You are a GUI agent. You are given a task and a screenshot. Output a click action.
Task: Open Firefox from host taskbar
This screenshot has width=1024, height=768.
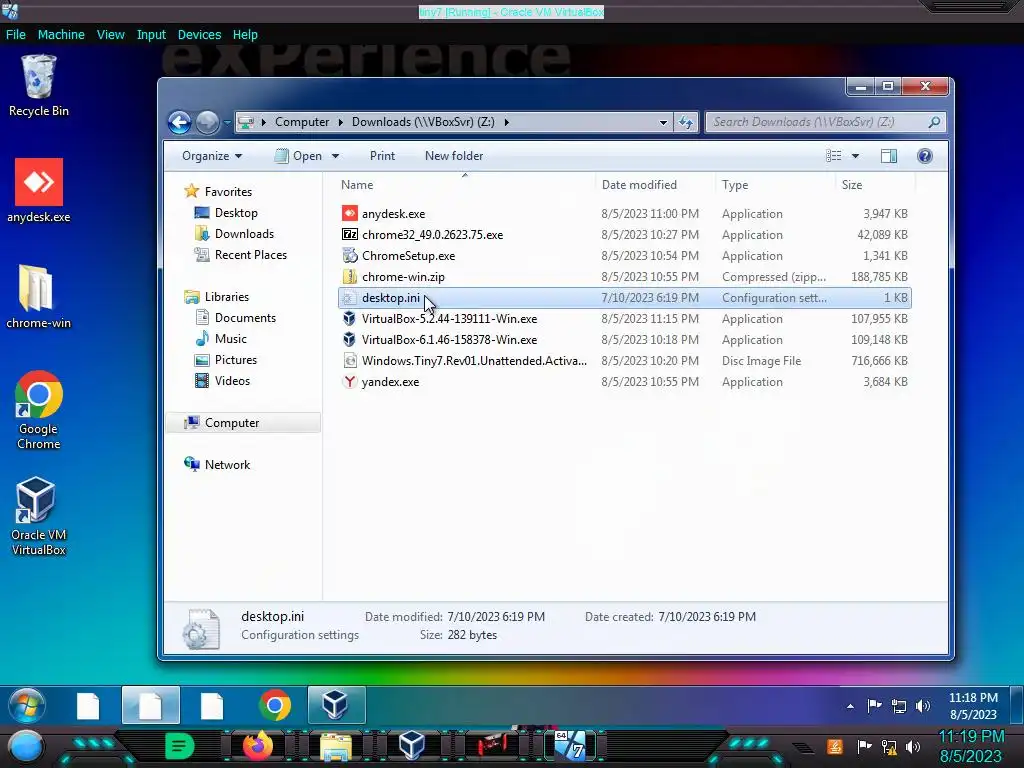click(x=258, y=746)
